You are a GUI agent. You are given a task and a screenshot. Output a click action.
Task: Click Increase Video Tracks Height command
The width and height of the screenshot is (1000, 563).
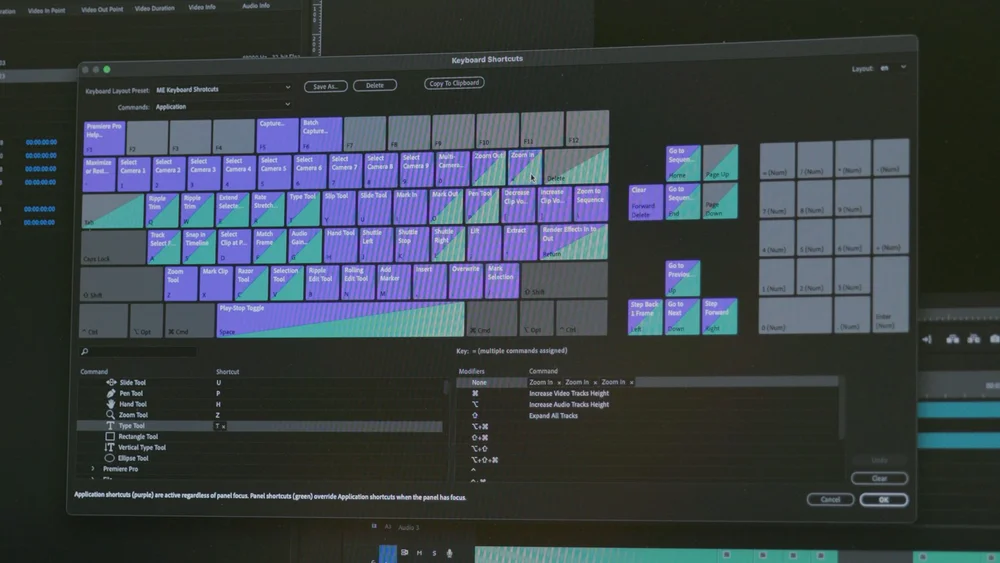(569, 393)
